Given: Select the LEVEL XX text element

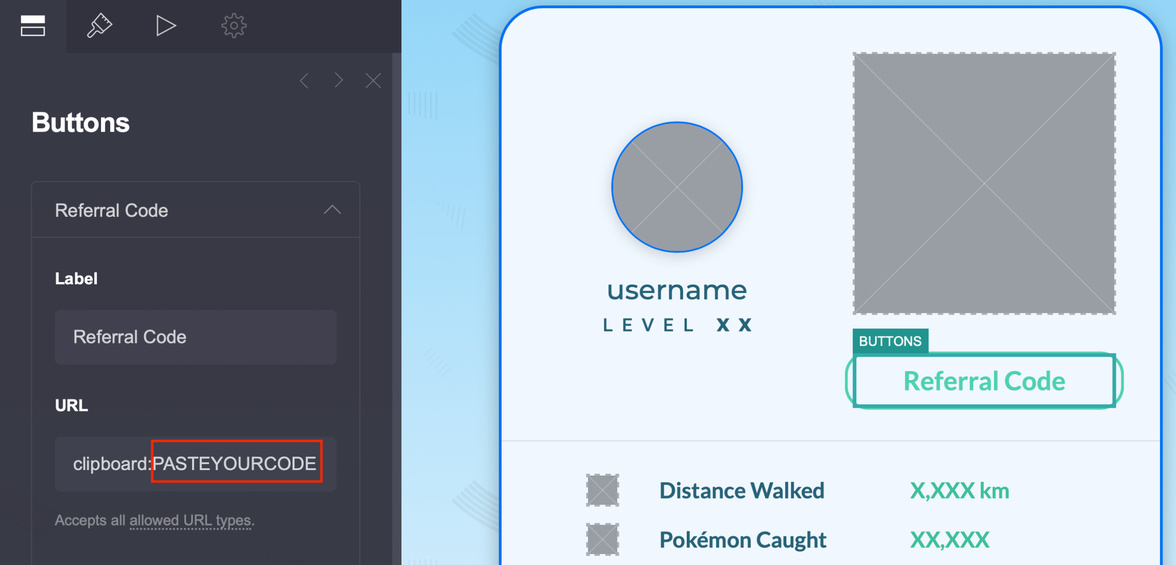Looking at the screenshot, I should tap(677, 325).
